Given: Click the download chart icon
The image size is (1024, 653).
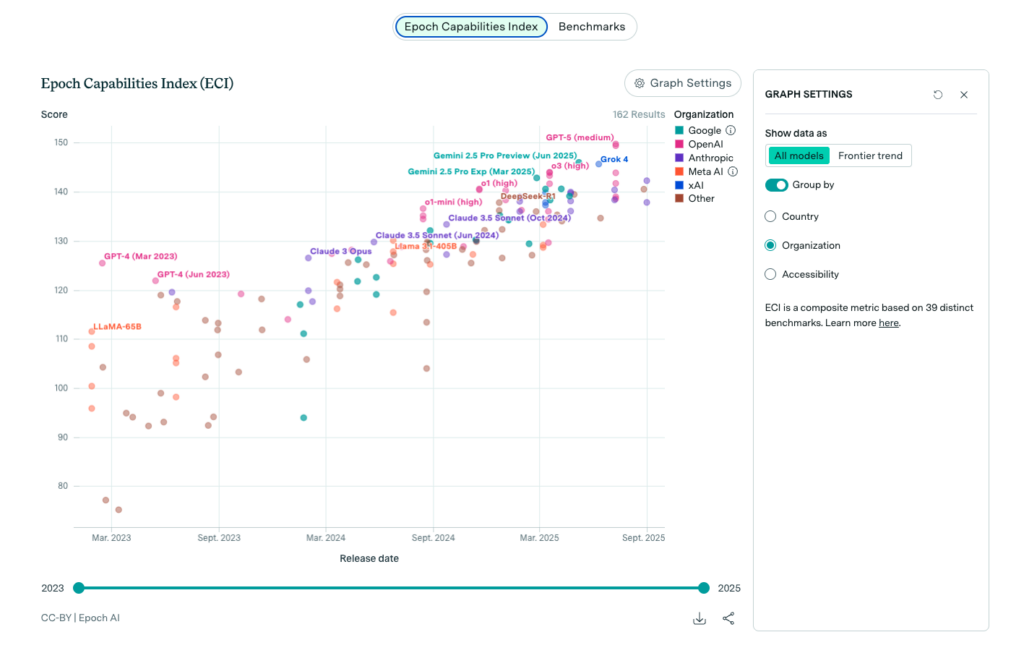Looking at the screenshot, I should 699,618.
